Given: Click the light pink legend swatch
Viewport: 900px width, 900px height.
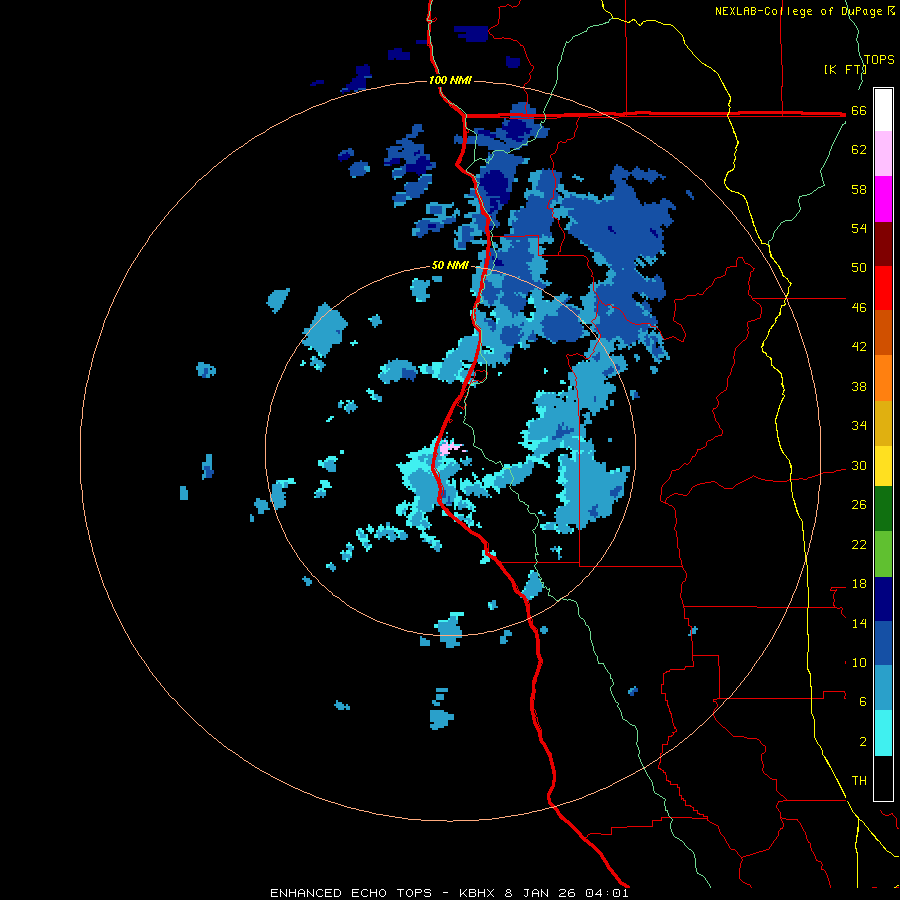Looking at the screenshot, I should [x=883, y=154].
